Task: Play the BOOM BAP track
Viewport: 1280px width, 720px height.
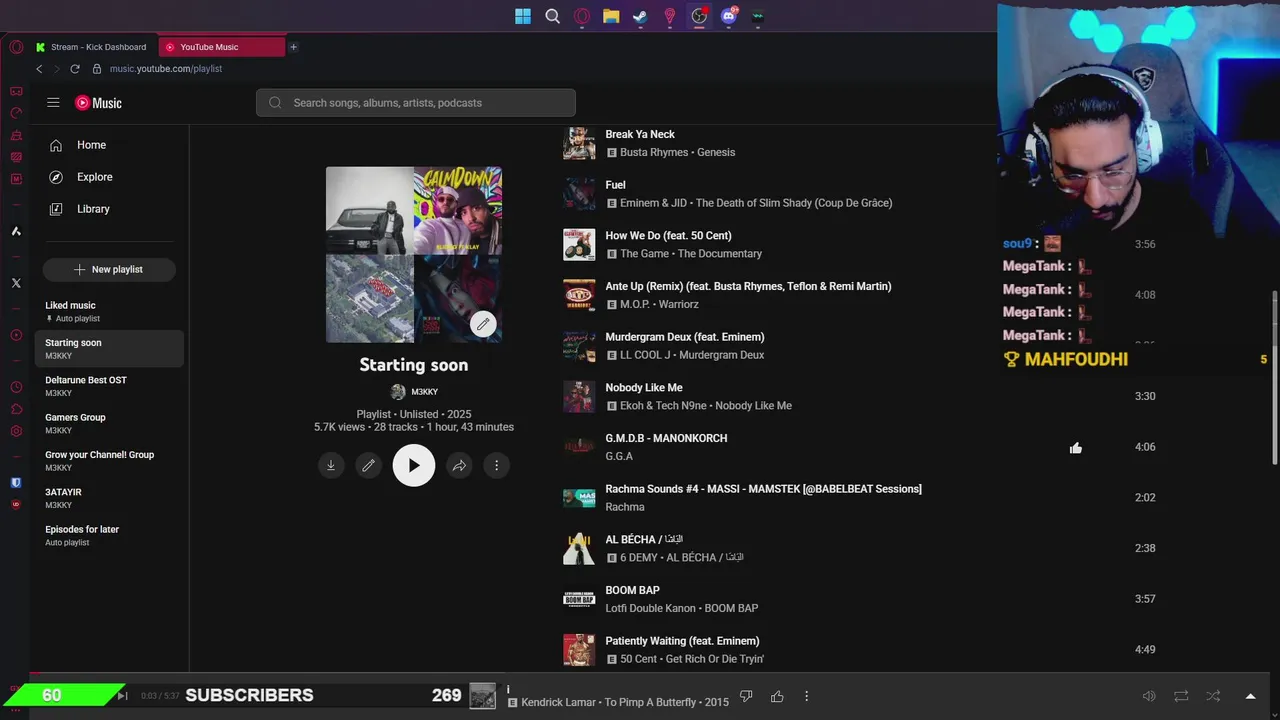Action: [632, 591]
